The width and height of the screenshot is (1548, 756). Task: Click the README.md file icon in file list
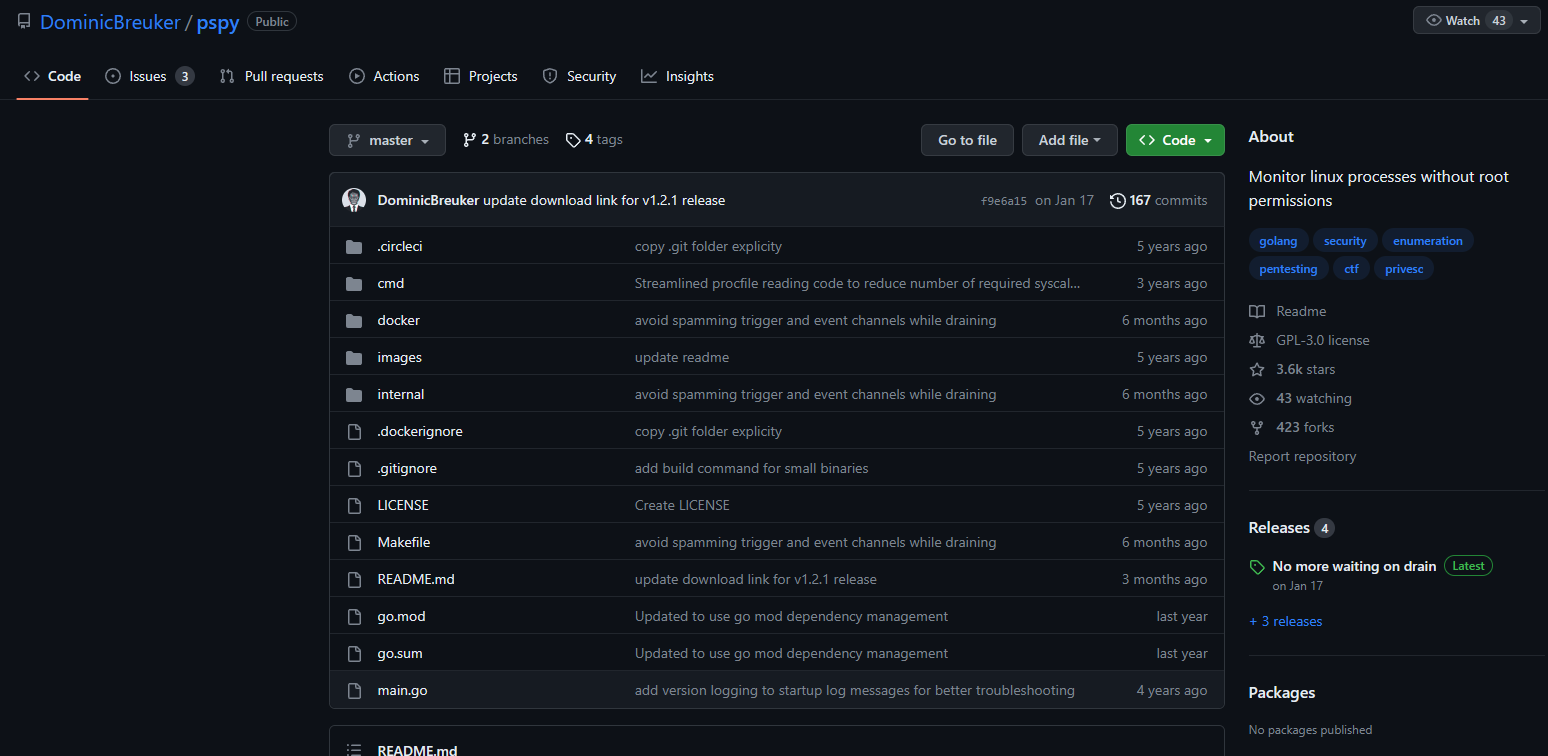pyautogui.click(x=353, y=579)
